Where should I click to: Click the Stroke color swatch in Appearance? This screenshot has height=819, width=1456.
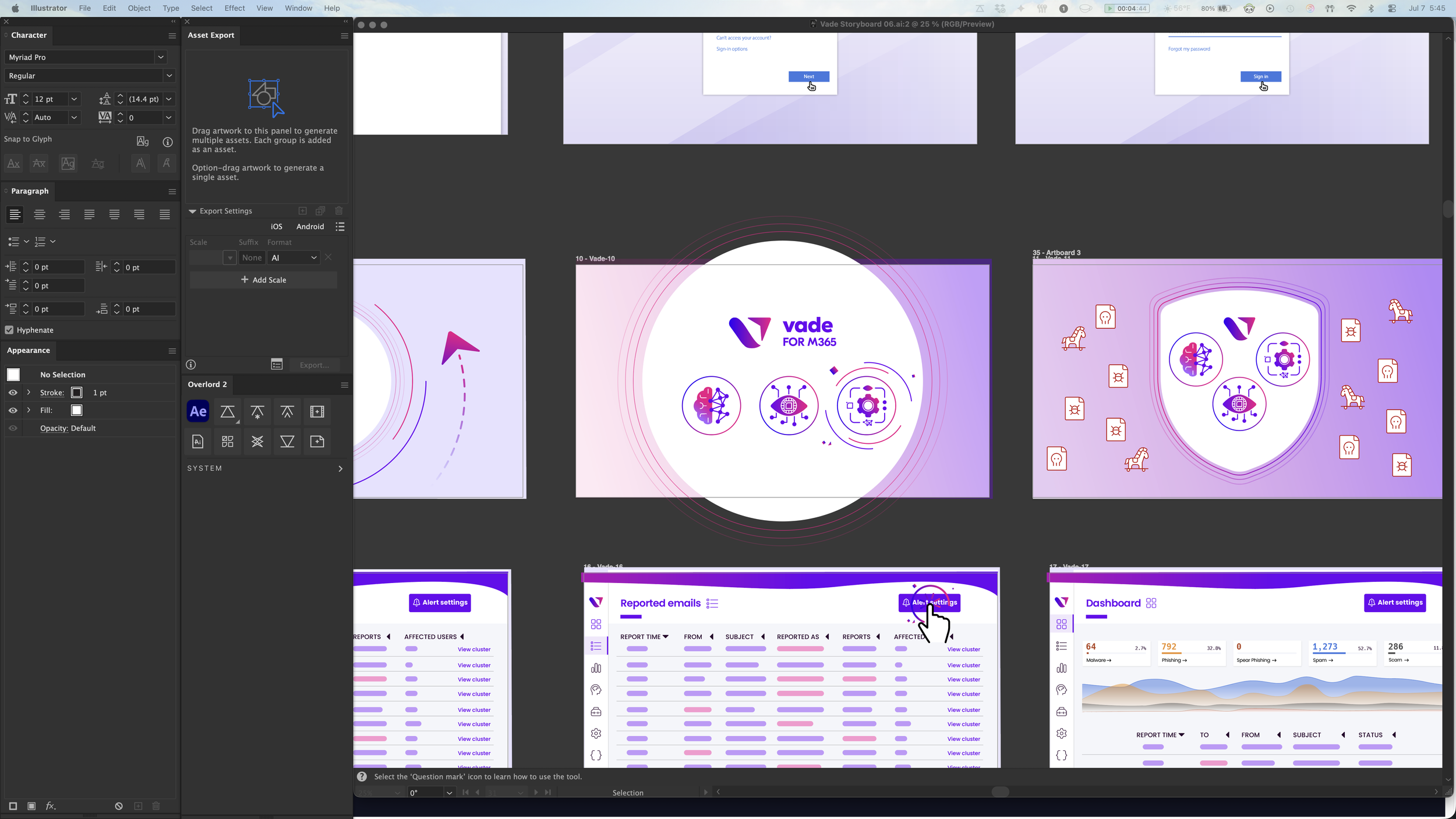[x=76, y=393]
